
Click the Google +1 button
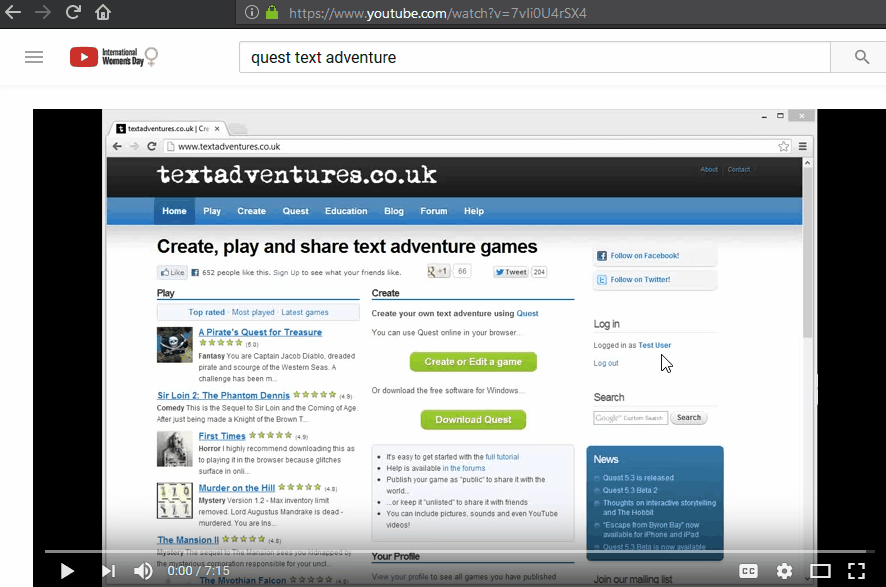pyautogui.click(x=438, y=272)
